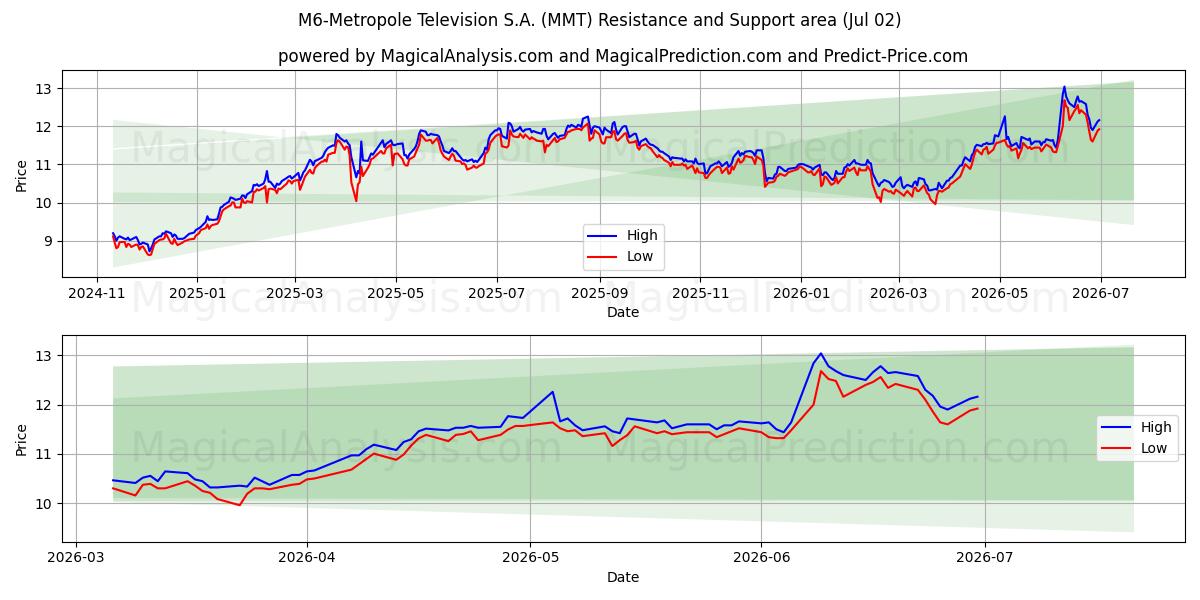Select the bottom chart '2026-04' tick label
1200x600 pixels.
[307, 557]
